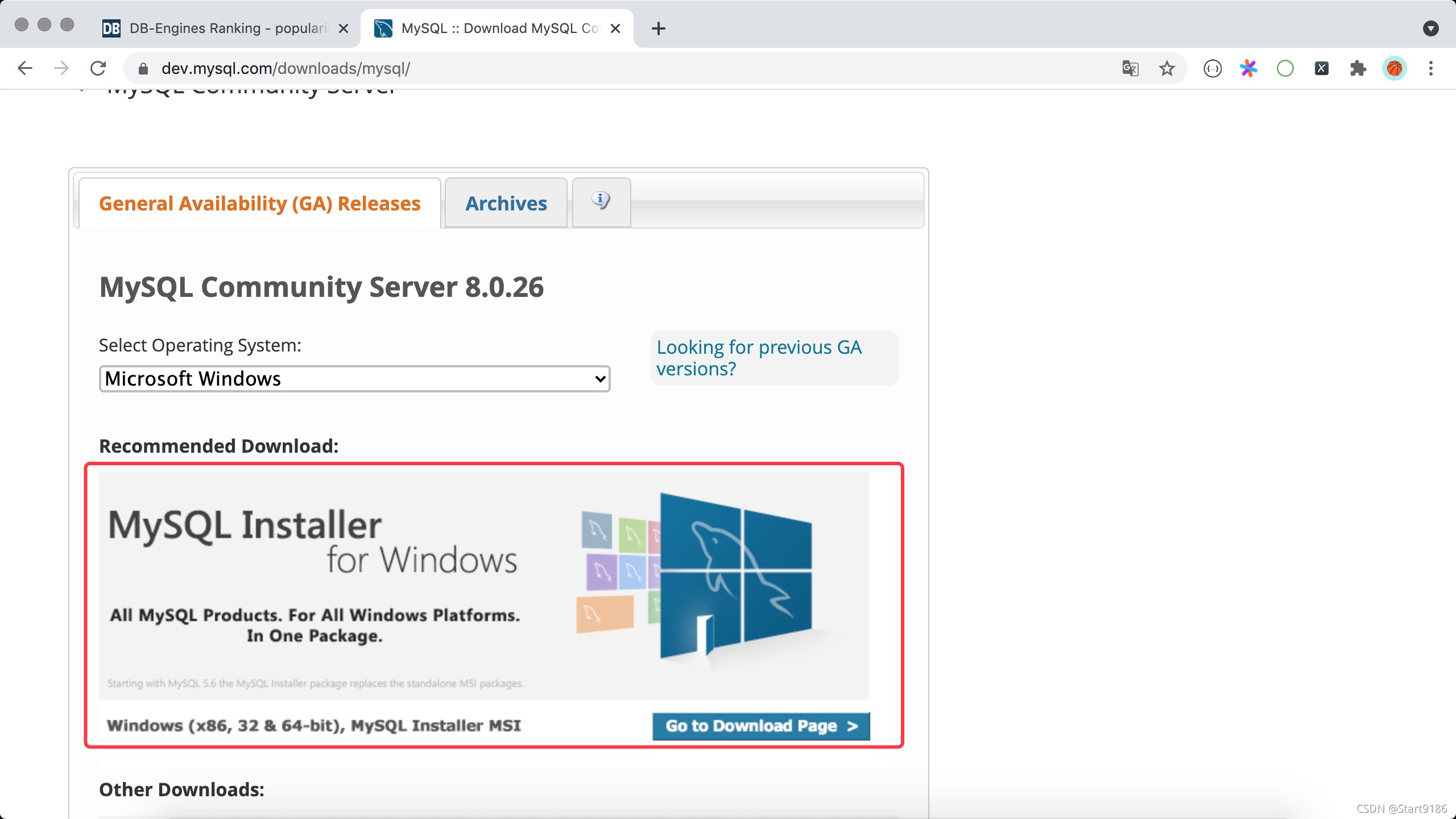1456x819 pixels.
Task: Open the Chrome three-dot menu
Action: pos(1431,68)
